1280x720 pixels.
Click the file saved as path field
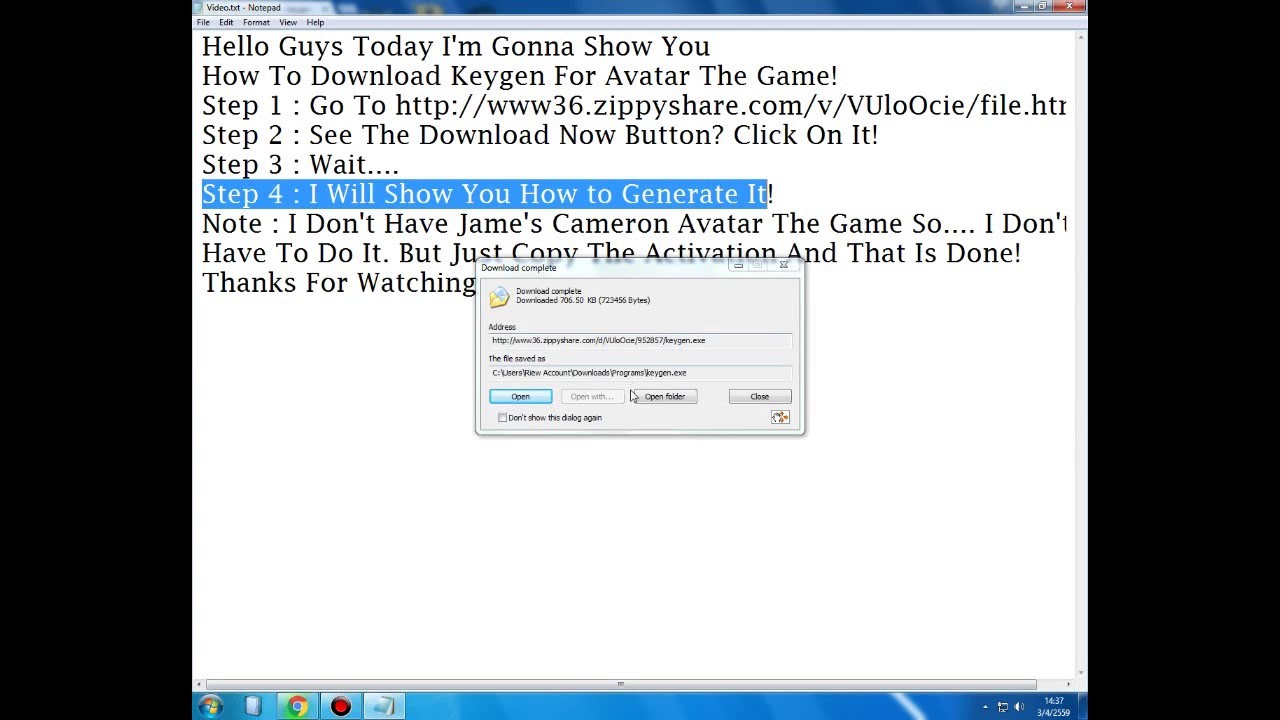[640, 373]
